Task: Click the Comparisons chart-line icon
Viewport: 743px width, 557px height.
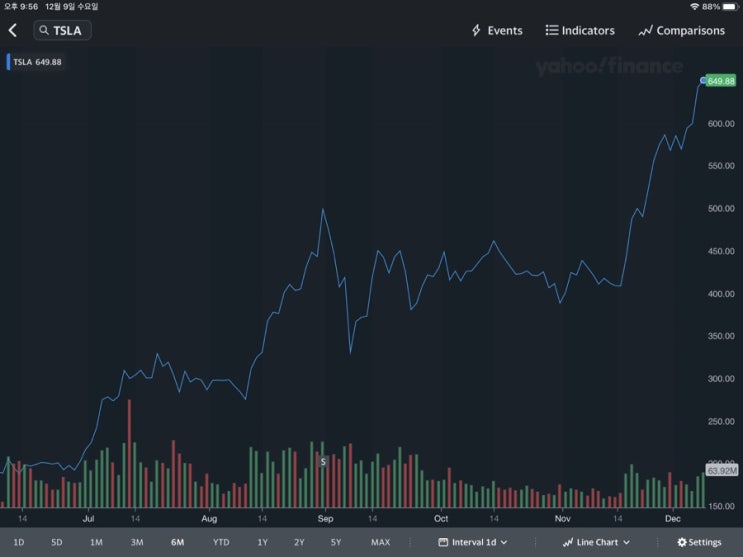Action: [645, 31]
